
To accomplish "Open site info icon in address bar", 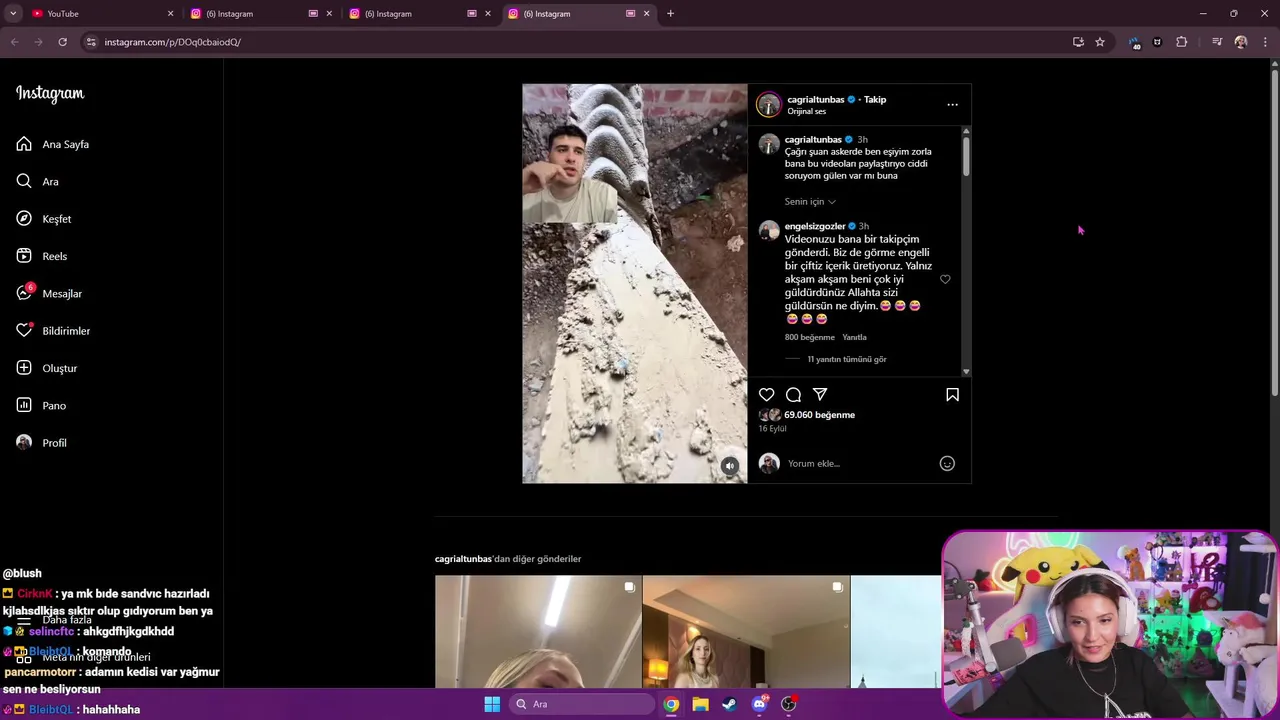I will click(x=91, y=42).
